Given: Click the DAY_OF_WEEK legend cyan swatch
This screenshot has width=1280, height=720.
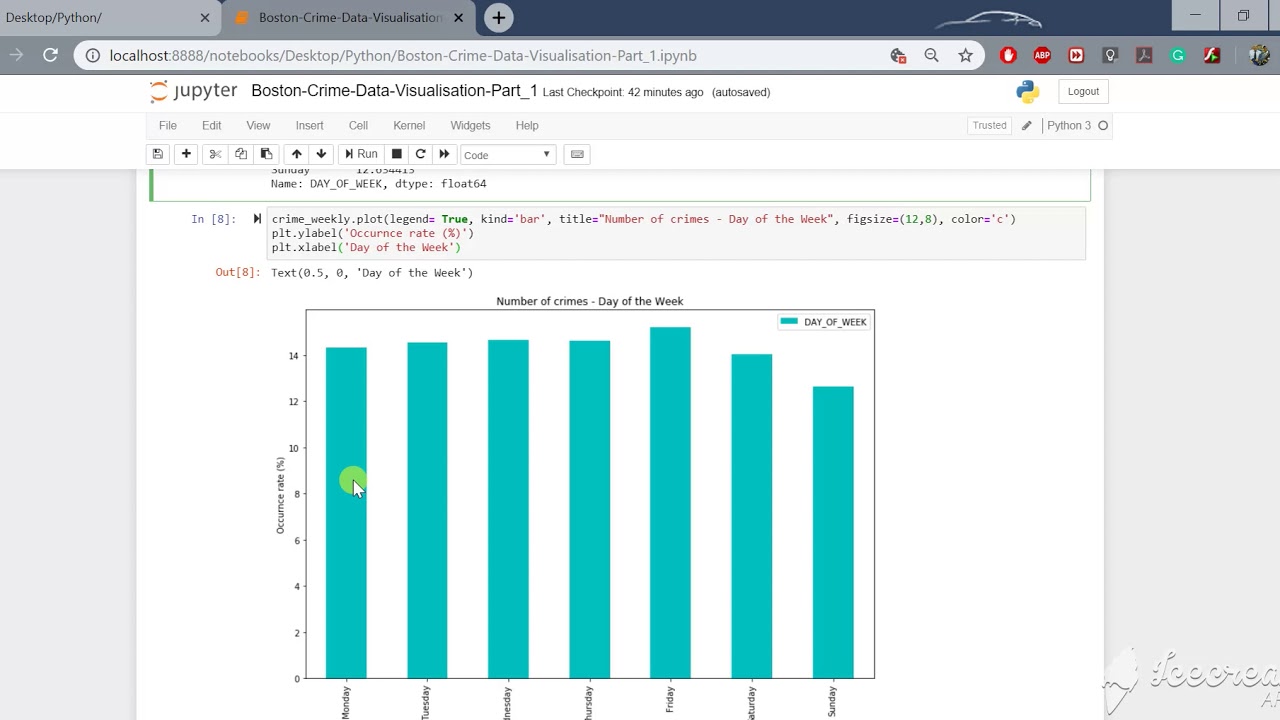Looking at the screenshot, I should click(789, 321).
